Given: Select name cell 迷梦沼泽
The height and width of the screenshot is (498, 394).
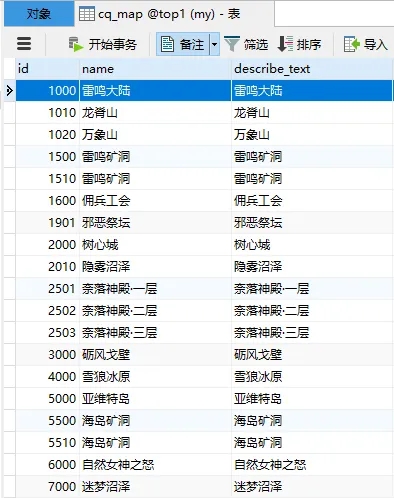Looking at the screenshot, I should 155,487.
